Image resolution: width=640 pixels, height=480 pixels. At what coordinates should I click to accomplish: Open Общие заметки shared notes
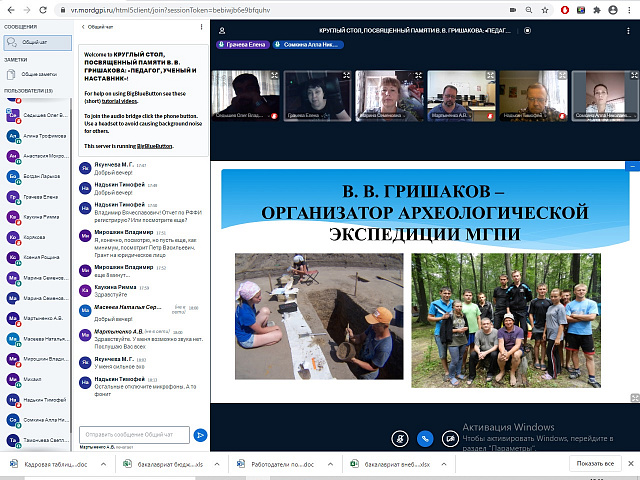[x=36, y=74]
